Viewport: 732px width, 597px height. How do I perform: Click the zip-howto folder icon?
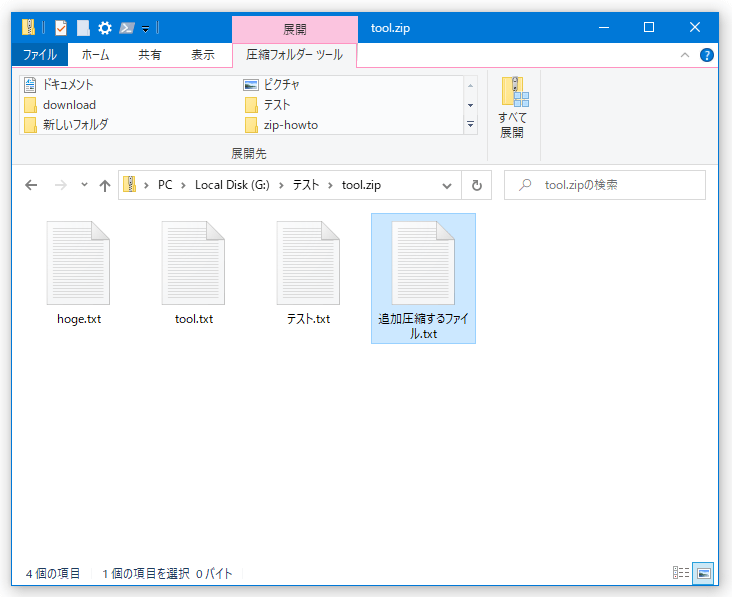pos(251,125)
